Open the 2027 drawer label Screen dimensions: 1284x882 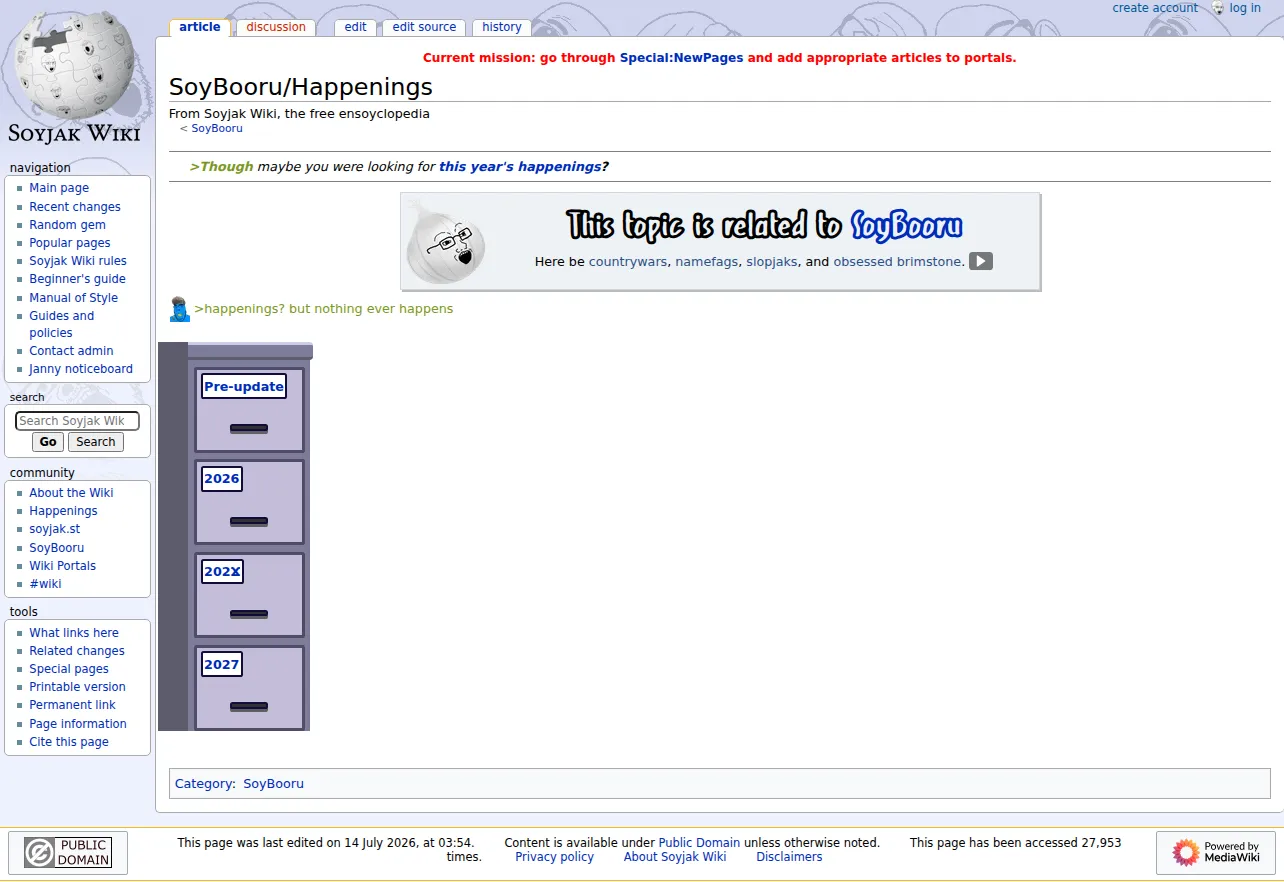[x=222, y=664]
